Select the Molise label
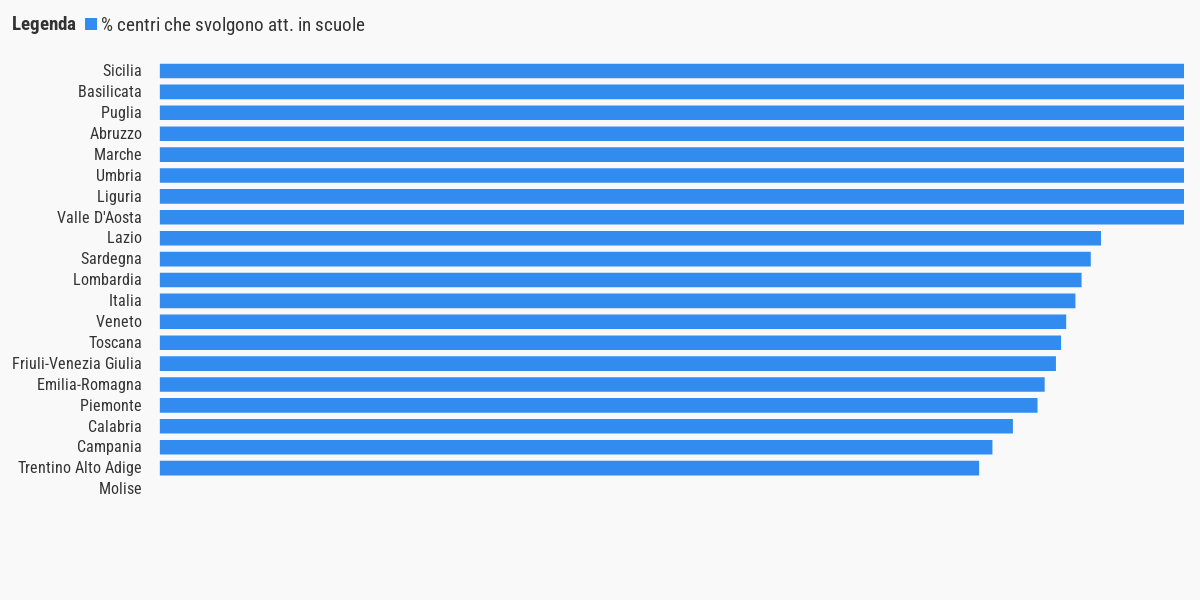This screenshot has width=1200, height=600. tap(120, 489)
